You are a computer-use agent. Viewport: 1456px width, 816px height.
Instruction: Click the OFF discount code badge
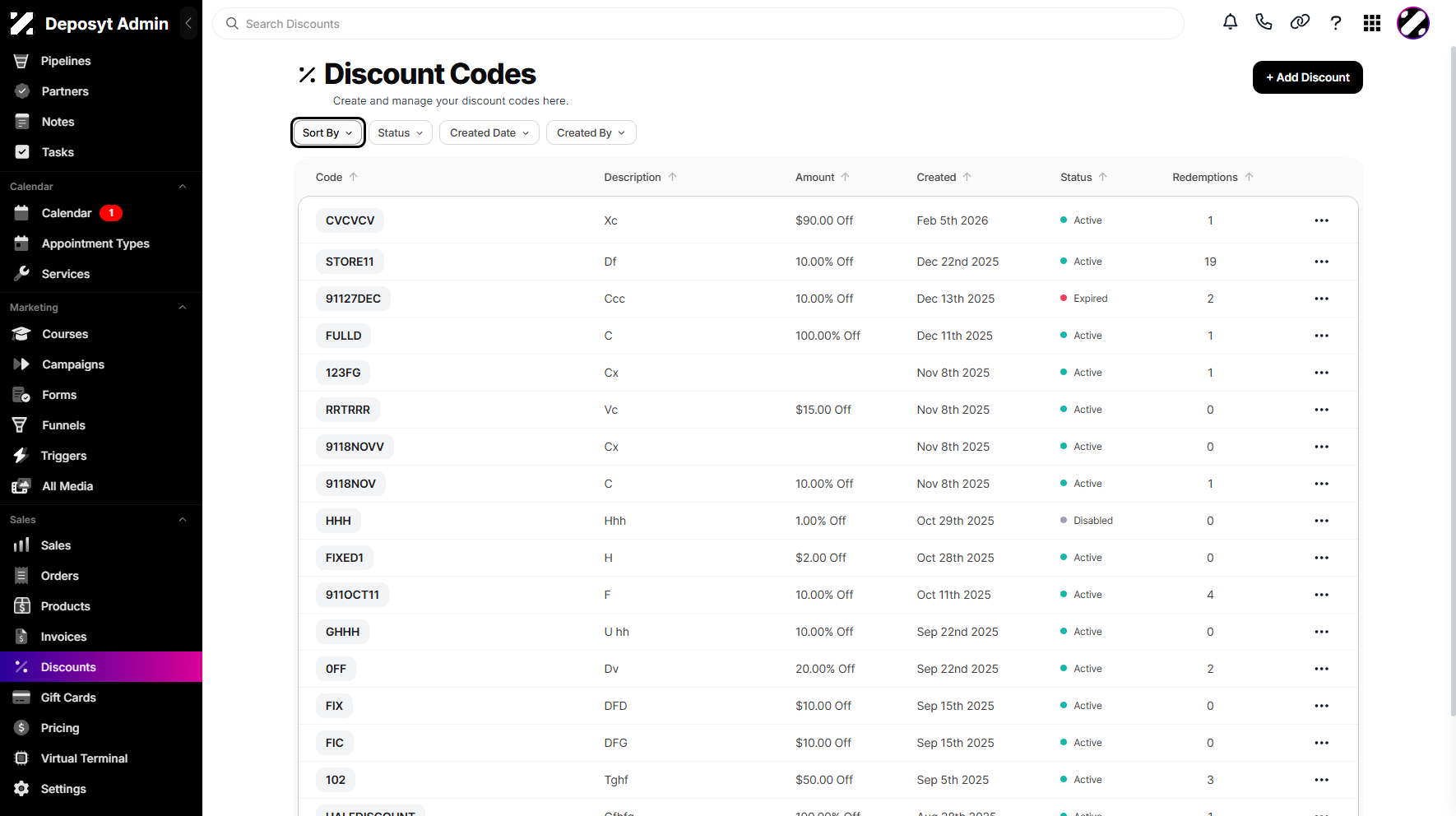point(336,669)
